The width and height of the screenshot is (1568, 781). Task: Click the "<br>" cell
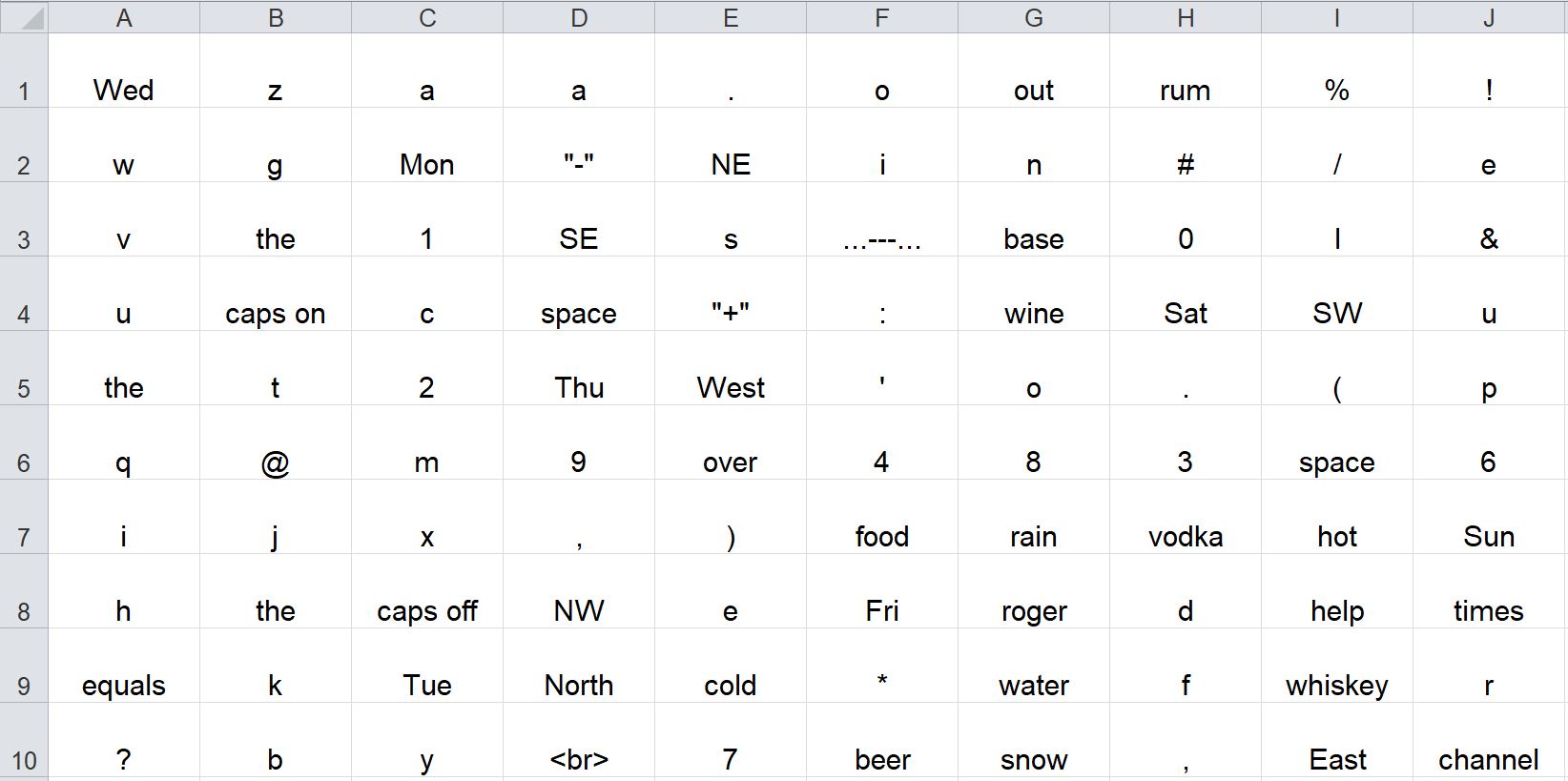pos(579,741)
